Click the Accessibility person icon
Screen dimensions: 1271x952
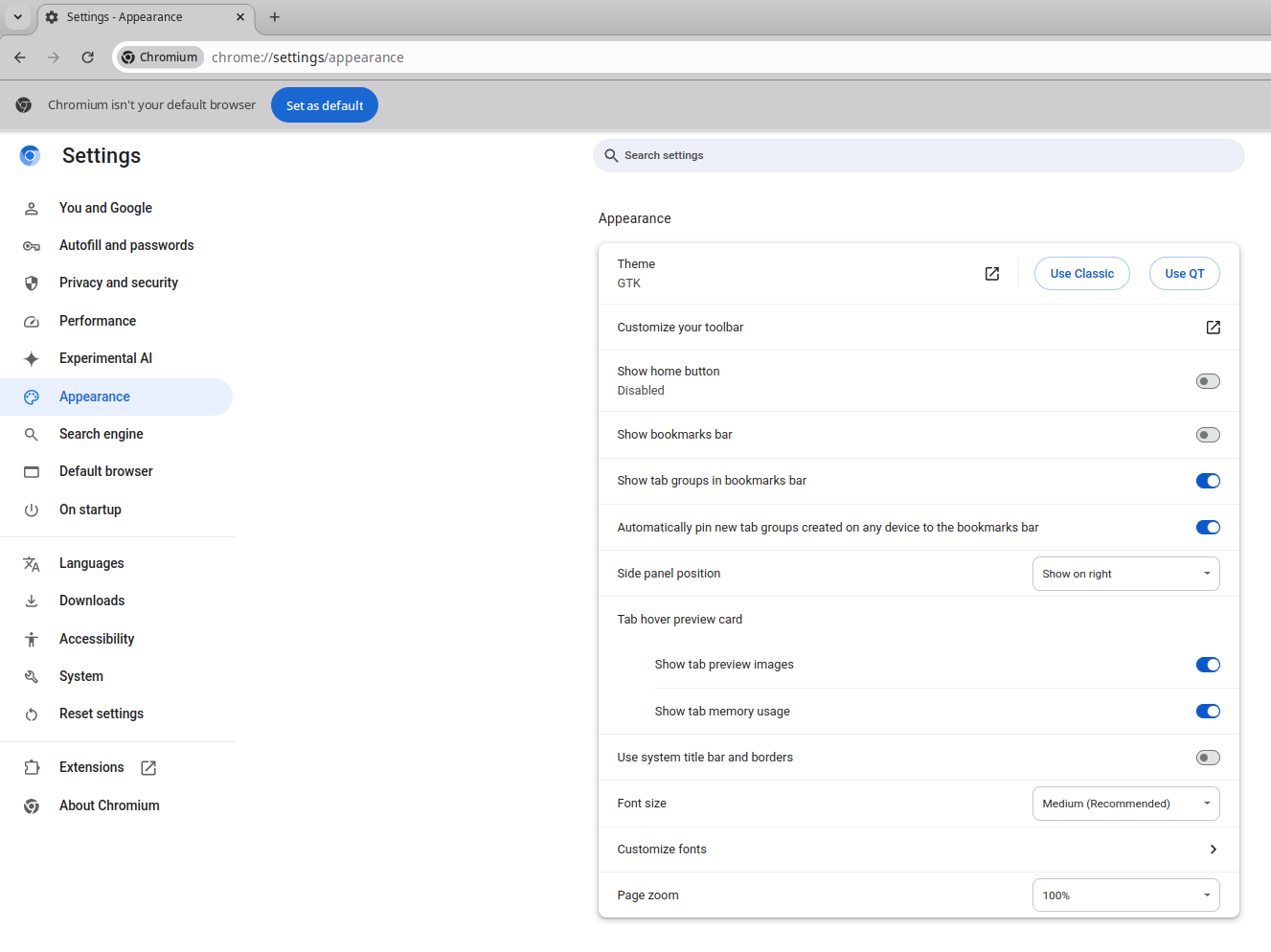coord(32,639)
